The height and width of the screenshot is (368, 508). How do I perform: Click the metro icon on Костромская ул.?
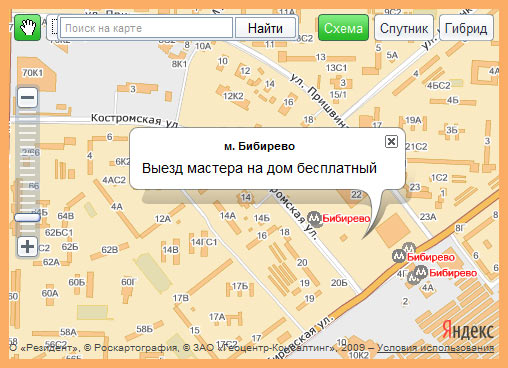[315, 219]
